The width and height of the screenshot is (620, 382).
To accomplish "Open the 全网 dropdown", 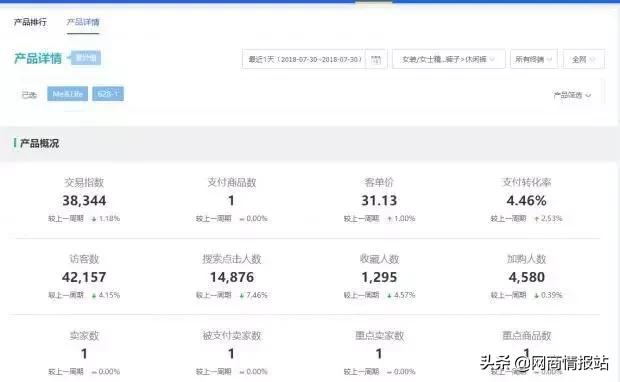I will (584, 59).
